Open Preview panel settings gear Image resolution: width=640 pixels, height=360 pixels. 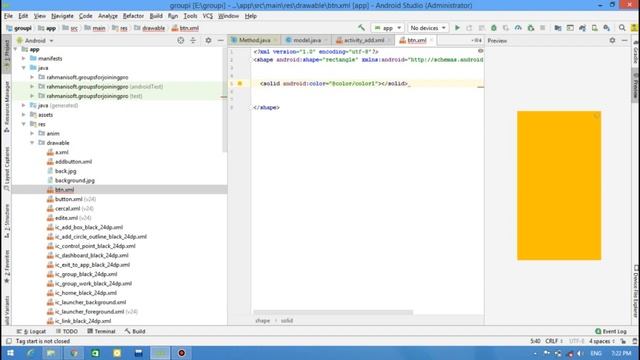(x=612, y=40)
